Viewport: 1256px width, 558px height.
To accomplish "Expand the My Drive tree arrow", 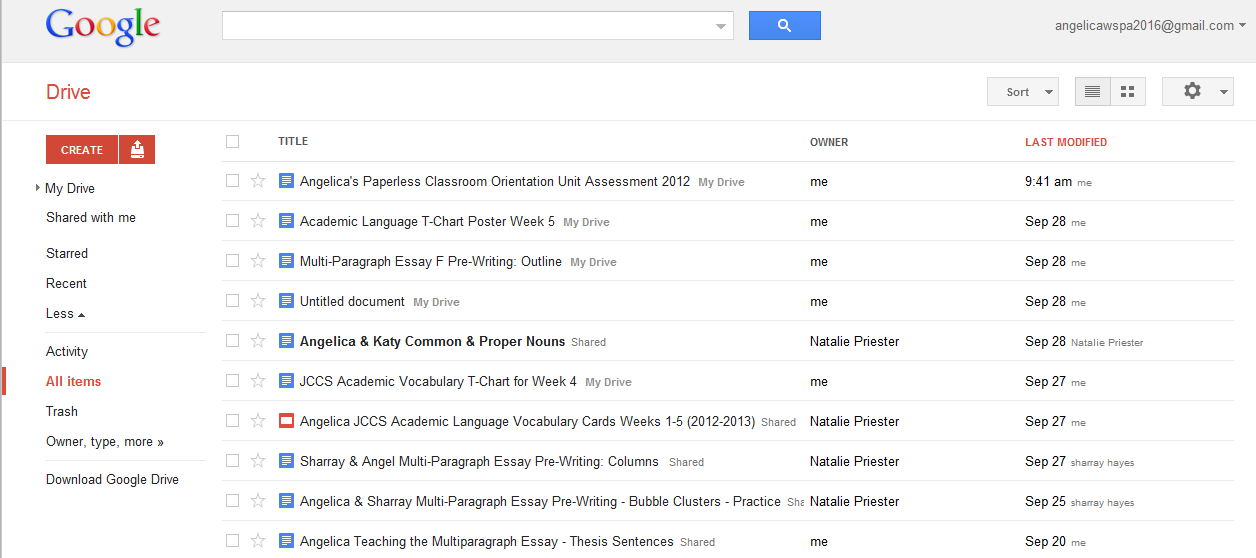I will click(38, 188).
